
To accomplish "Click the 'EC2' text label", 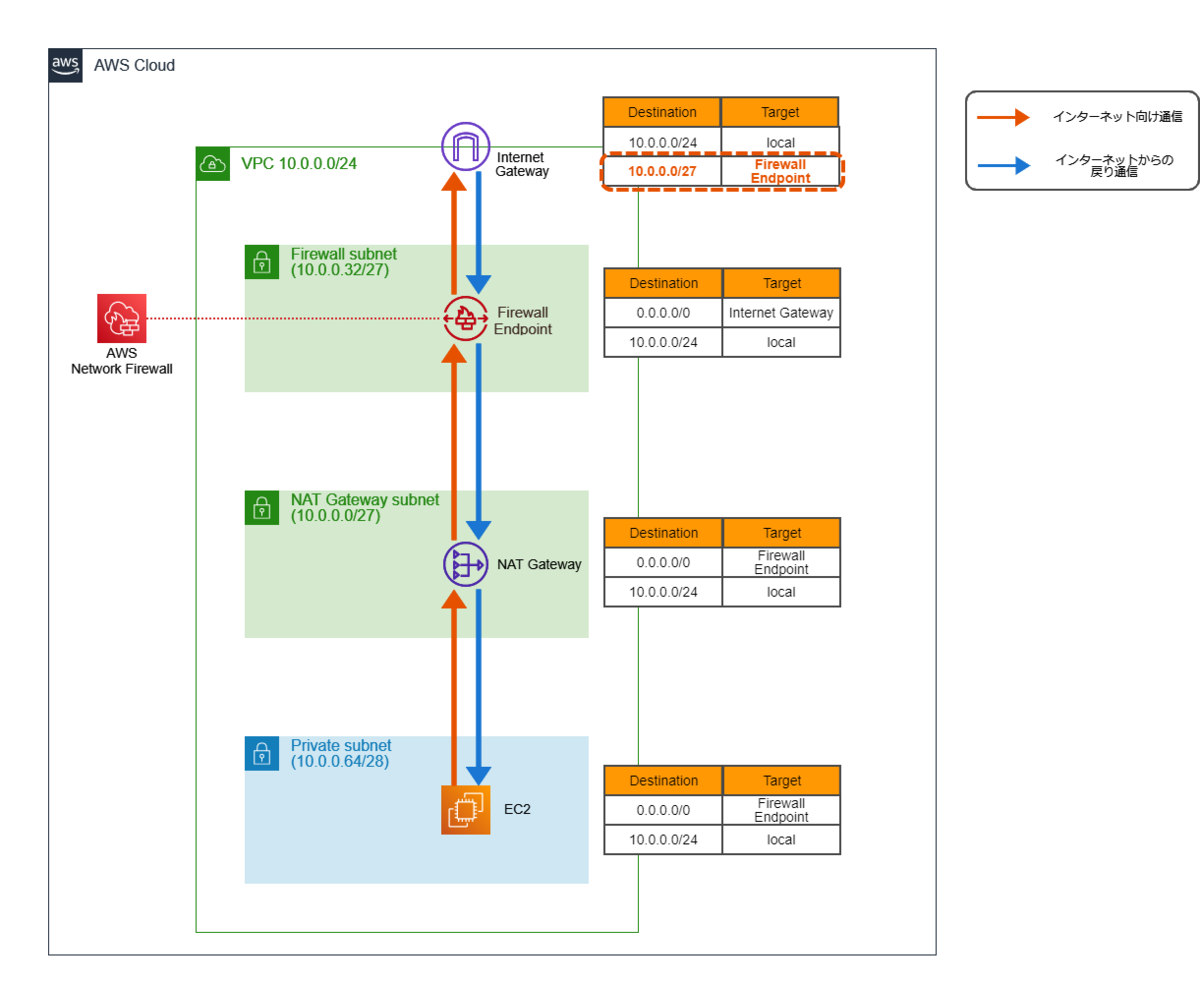I will point(517,809).
